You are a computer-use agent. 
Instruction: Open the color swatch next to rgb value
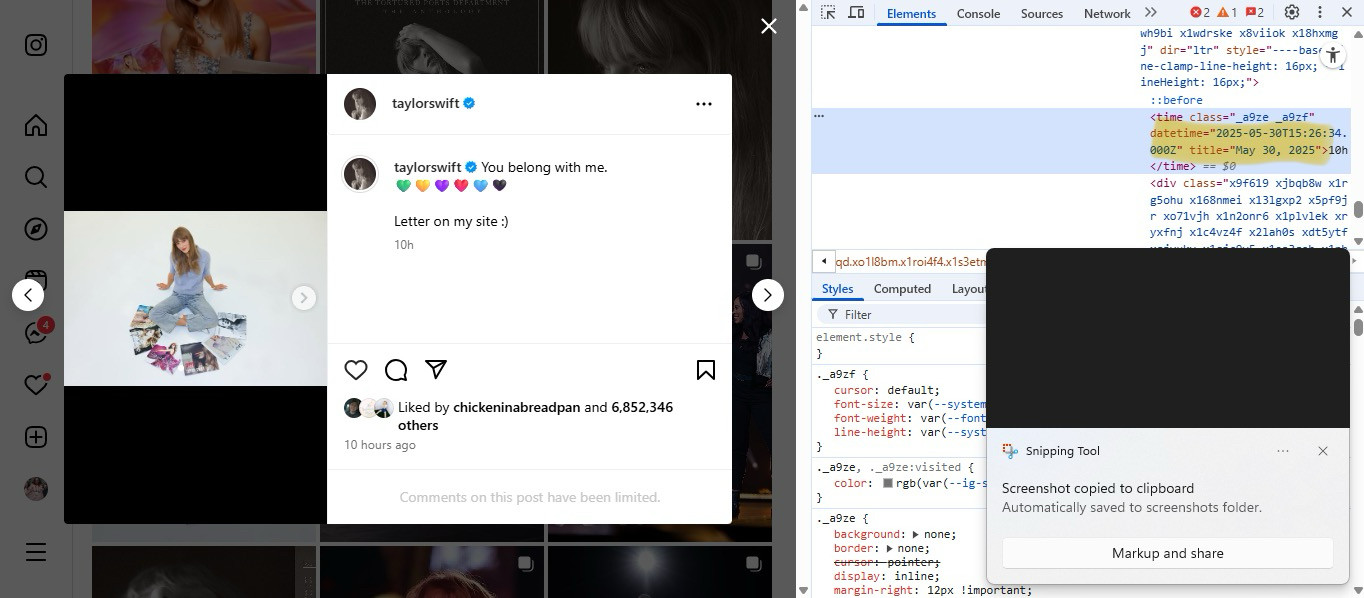(887, 483)
